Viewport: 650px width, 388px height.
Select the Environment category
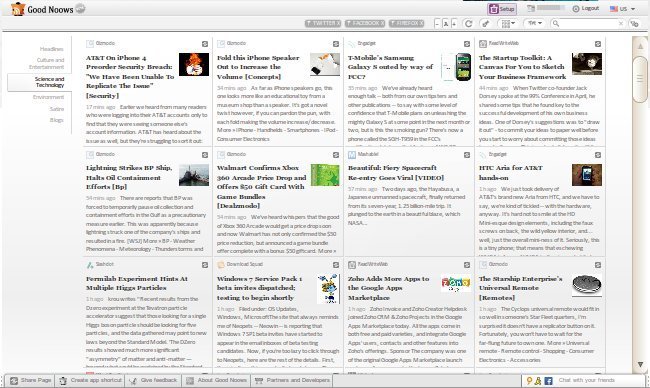[x=49, y=97]
